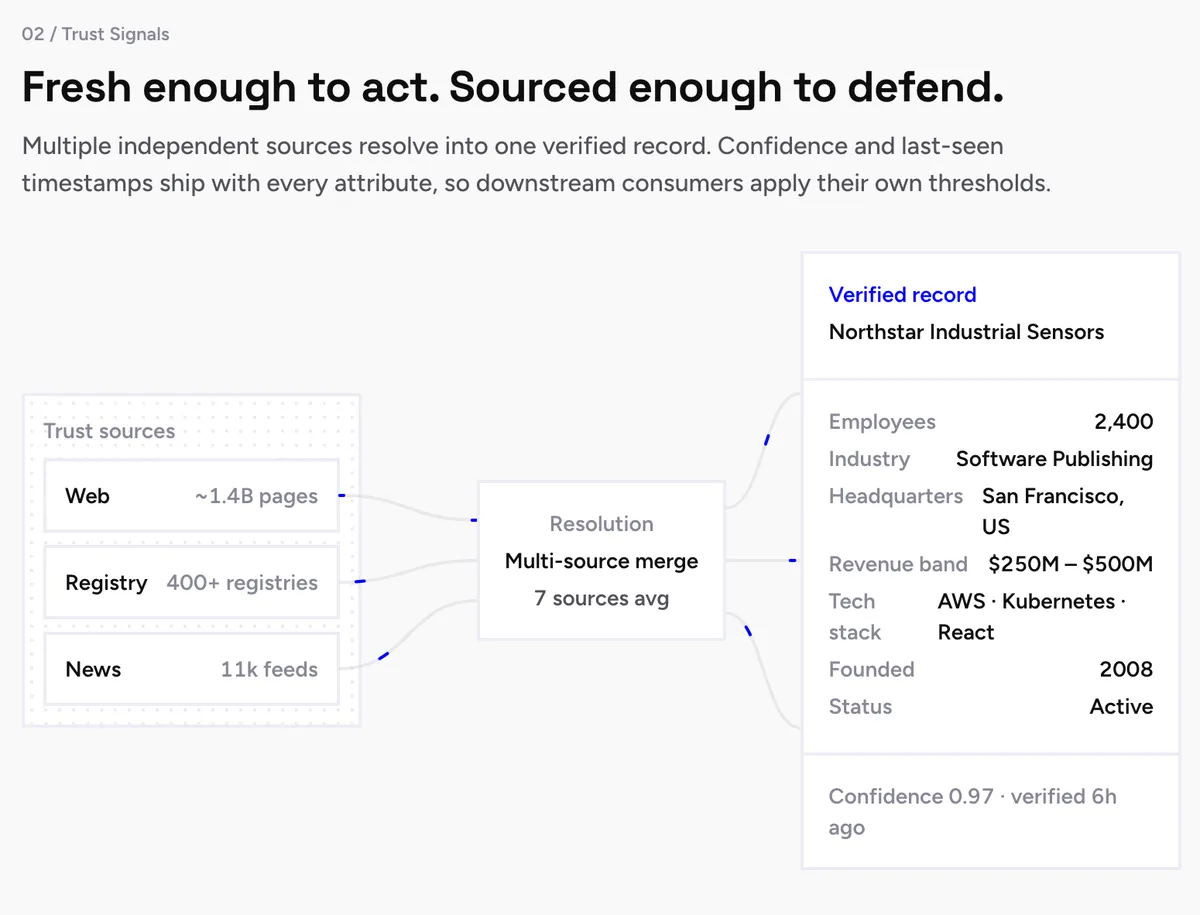Click the Headquarters value "San Francisco, US"
The width and height of the screenshot is (1200, 915).
click(1053, 511)
